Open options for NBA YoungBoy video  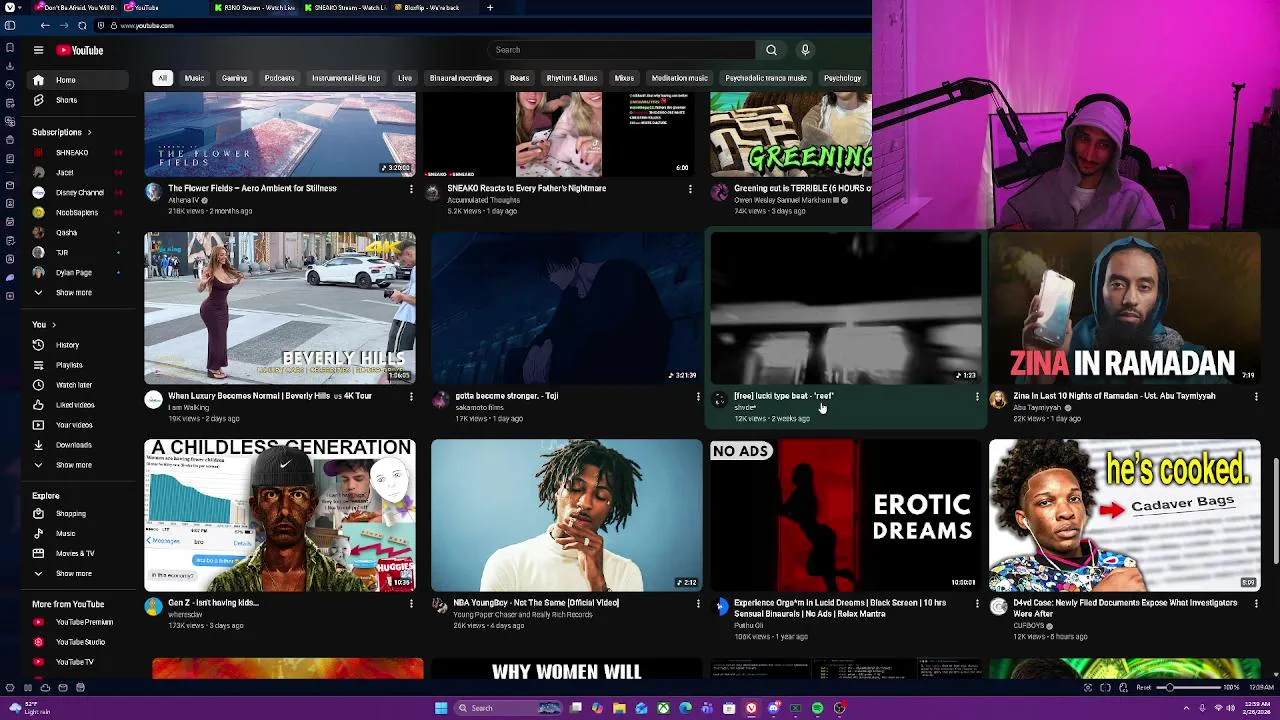click(x=698, y=604)
